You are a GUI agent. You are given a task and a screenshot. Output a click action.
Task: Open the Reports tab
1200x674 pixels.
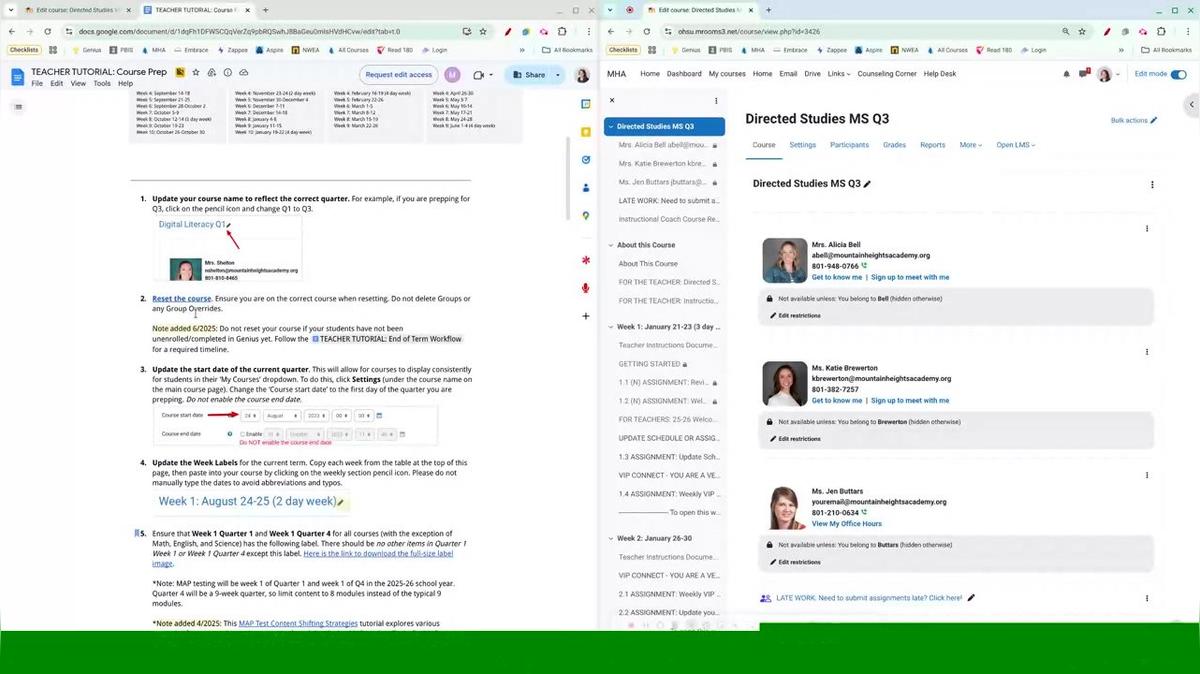coord(933,145)
